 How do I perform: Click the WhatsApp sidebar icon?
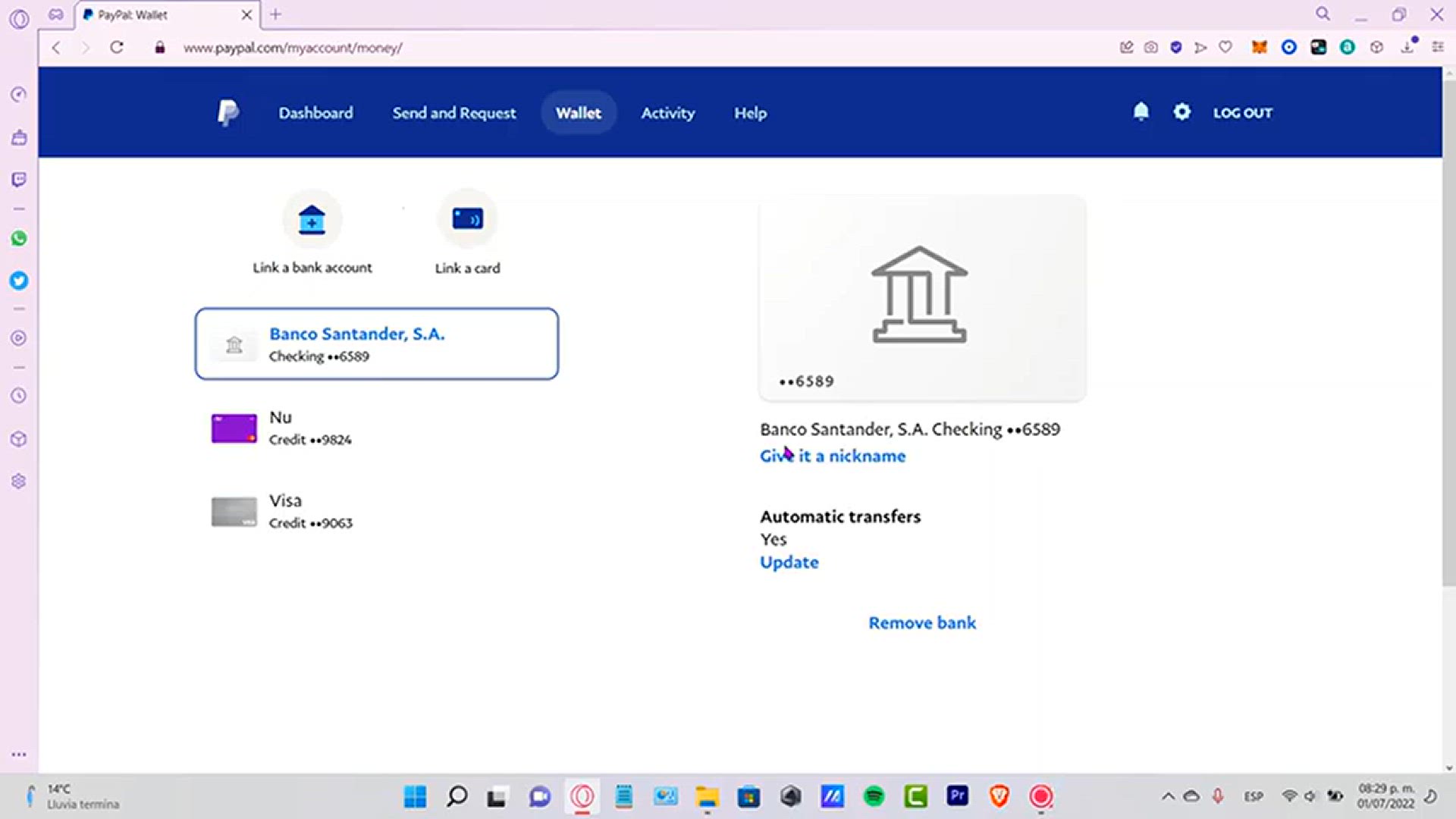tap(19, 239)
